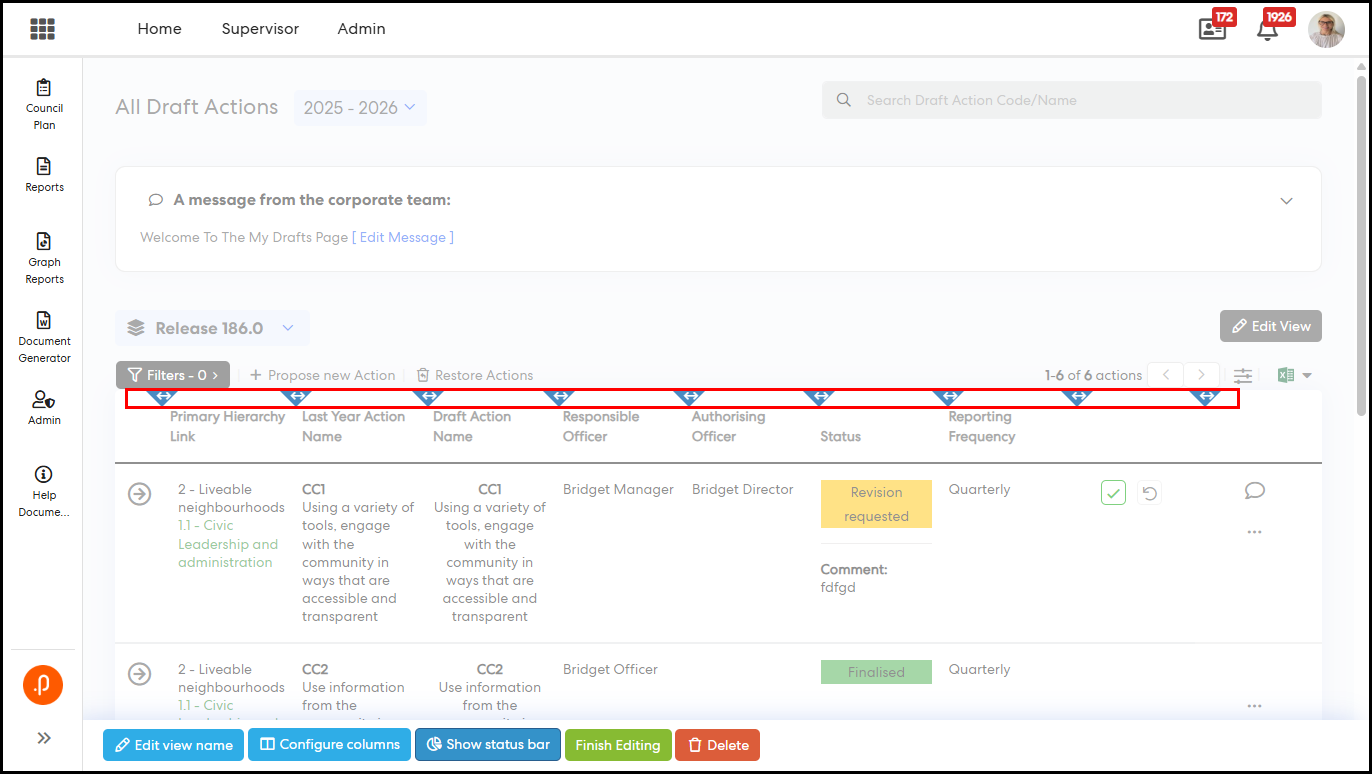Open Graph Reports sidebar icon

coord(44,258)
